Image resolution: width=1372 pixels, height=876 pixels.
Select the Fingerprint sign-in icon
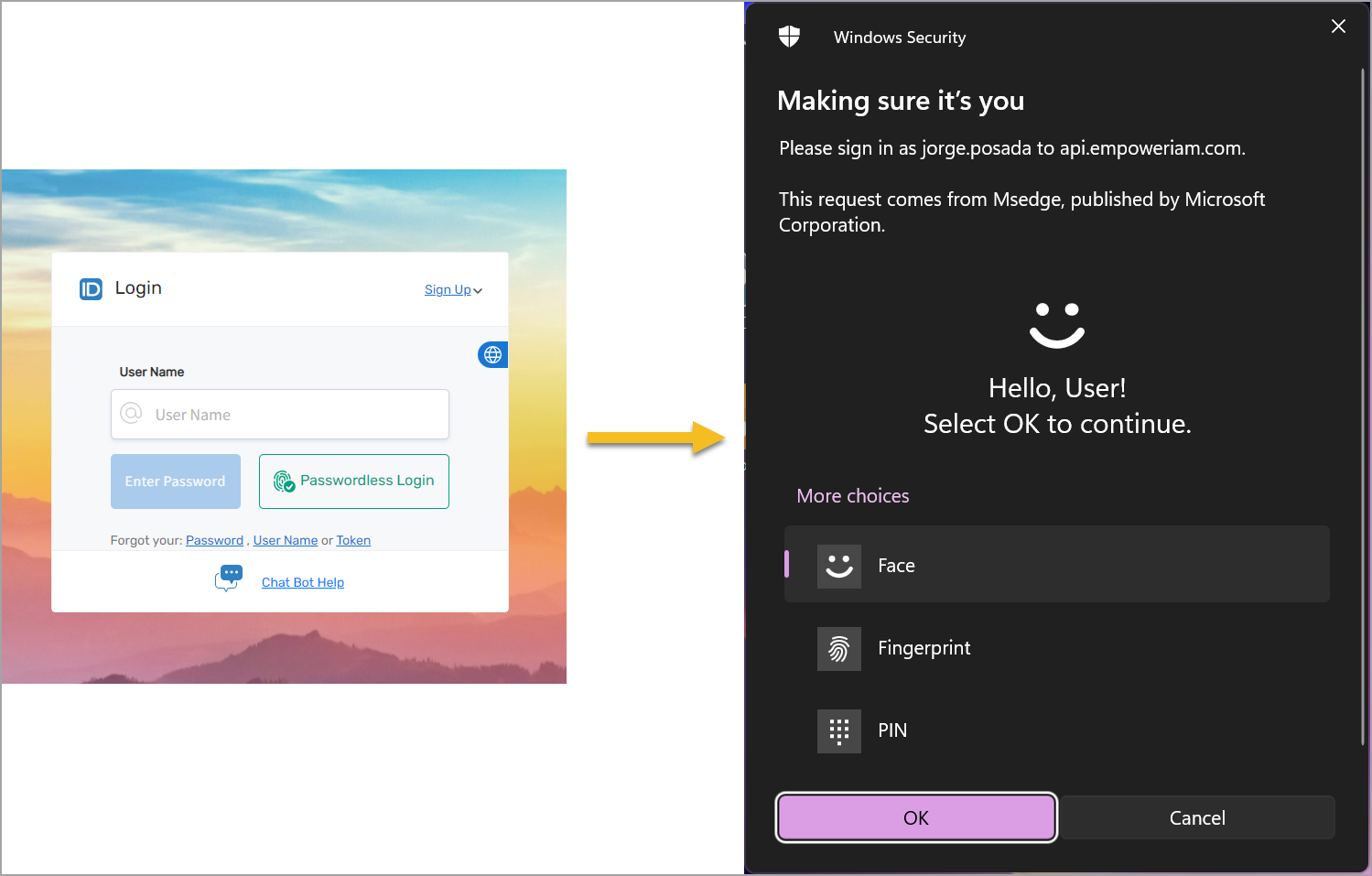click(x=838, y=649)
